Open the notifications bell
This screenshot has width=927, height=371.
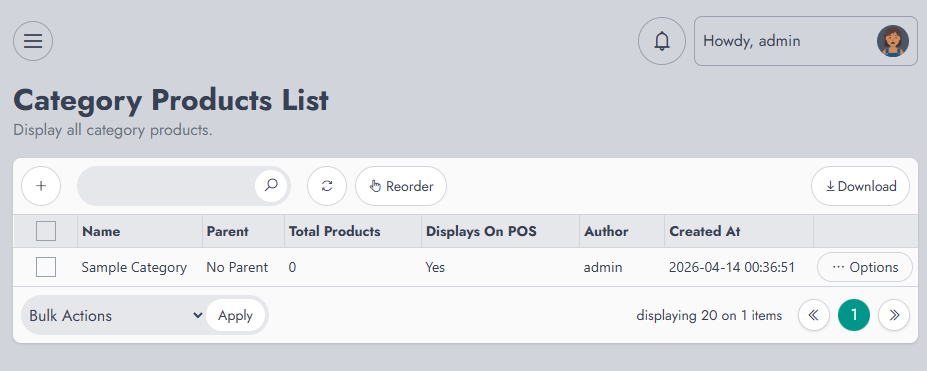pyautogui.click(x=662, y=41)
